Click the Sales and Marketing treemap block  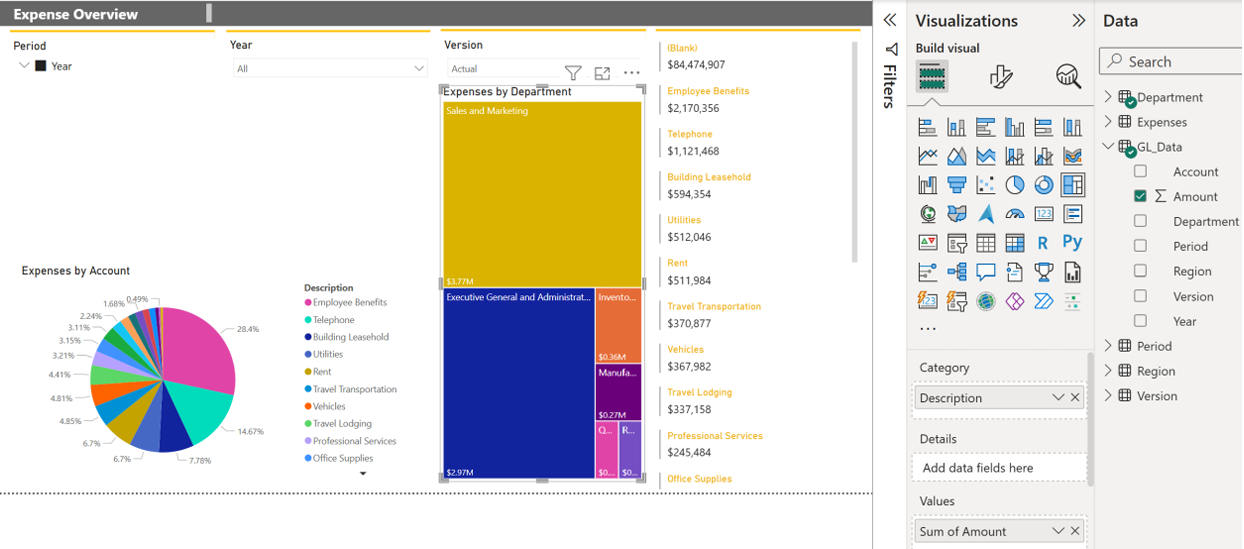(542, 194)
